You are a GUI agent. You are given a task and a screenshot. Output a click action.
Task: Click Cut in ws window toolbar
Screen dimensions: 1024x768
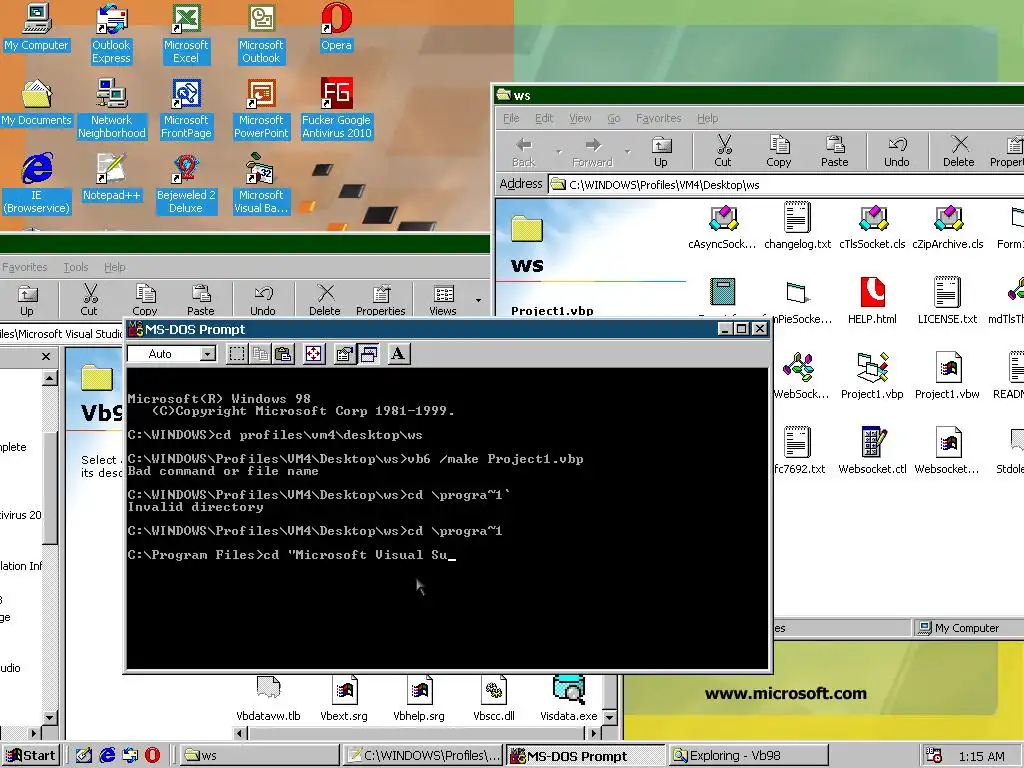tap(723, 152)
